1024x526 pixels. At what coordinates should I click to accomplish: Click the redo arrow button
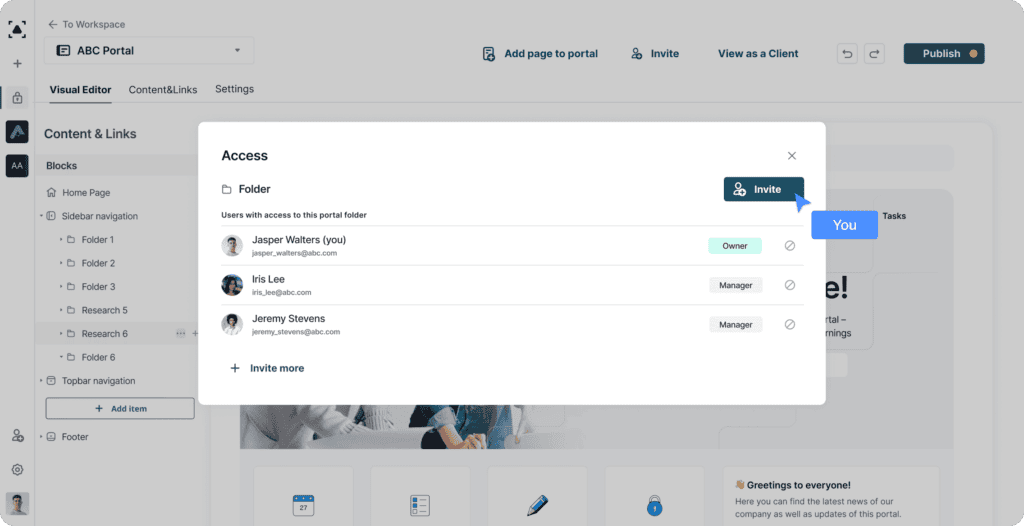coord(874,54)
